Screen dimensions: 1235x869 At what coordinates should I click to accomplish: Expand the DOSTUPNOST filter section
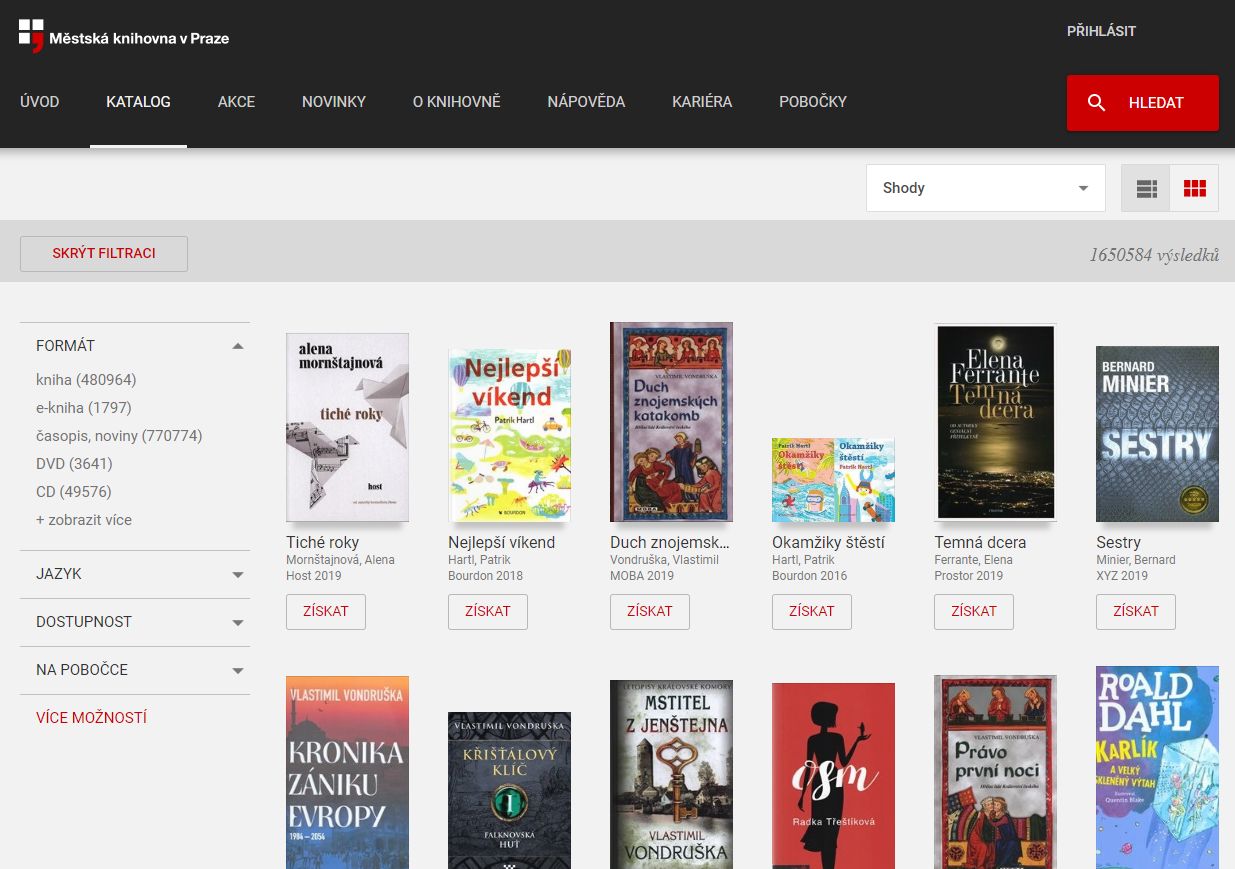pyautogui.click(x=237, y=622)
